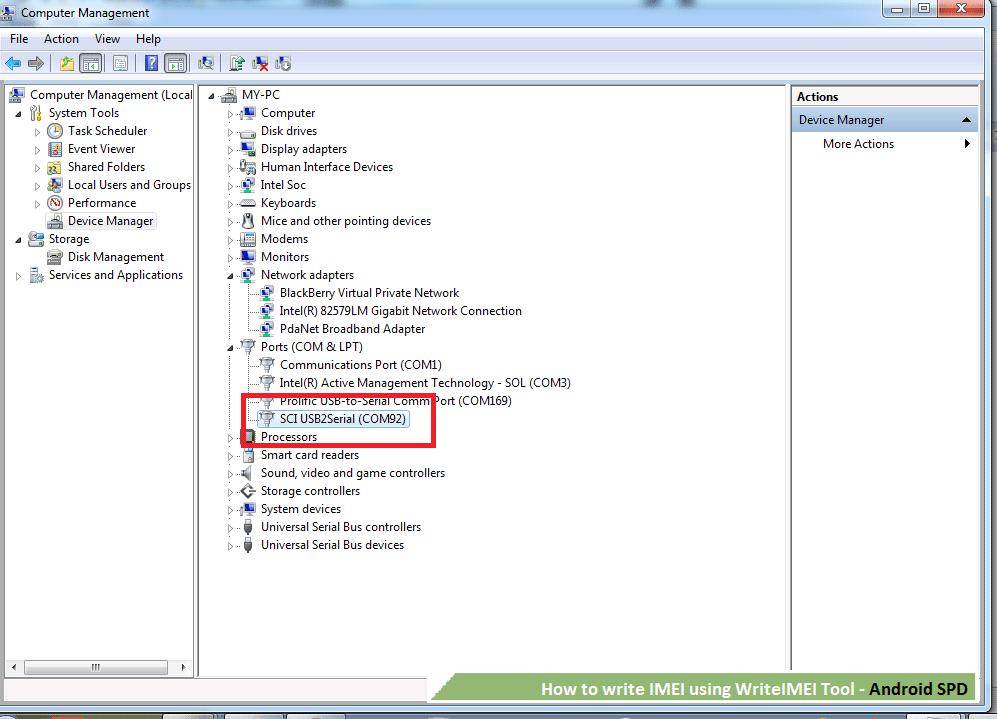Select Local Users and Groups

129,185
